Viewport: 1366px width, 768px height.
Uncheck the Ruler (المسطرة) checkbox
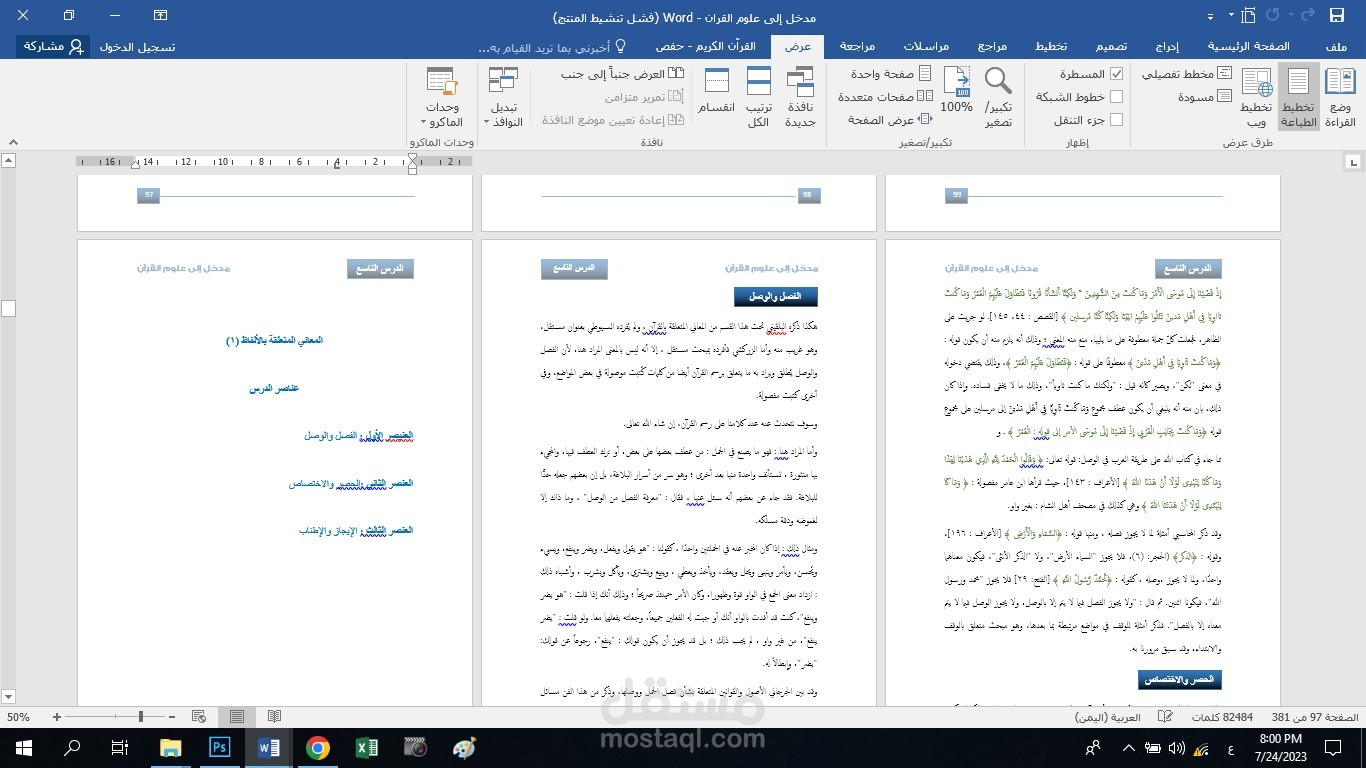1117,74
